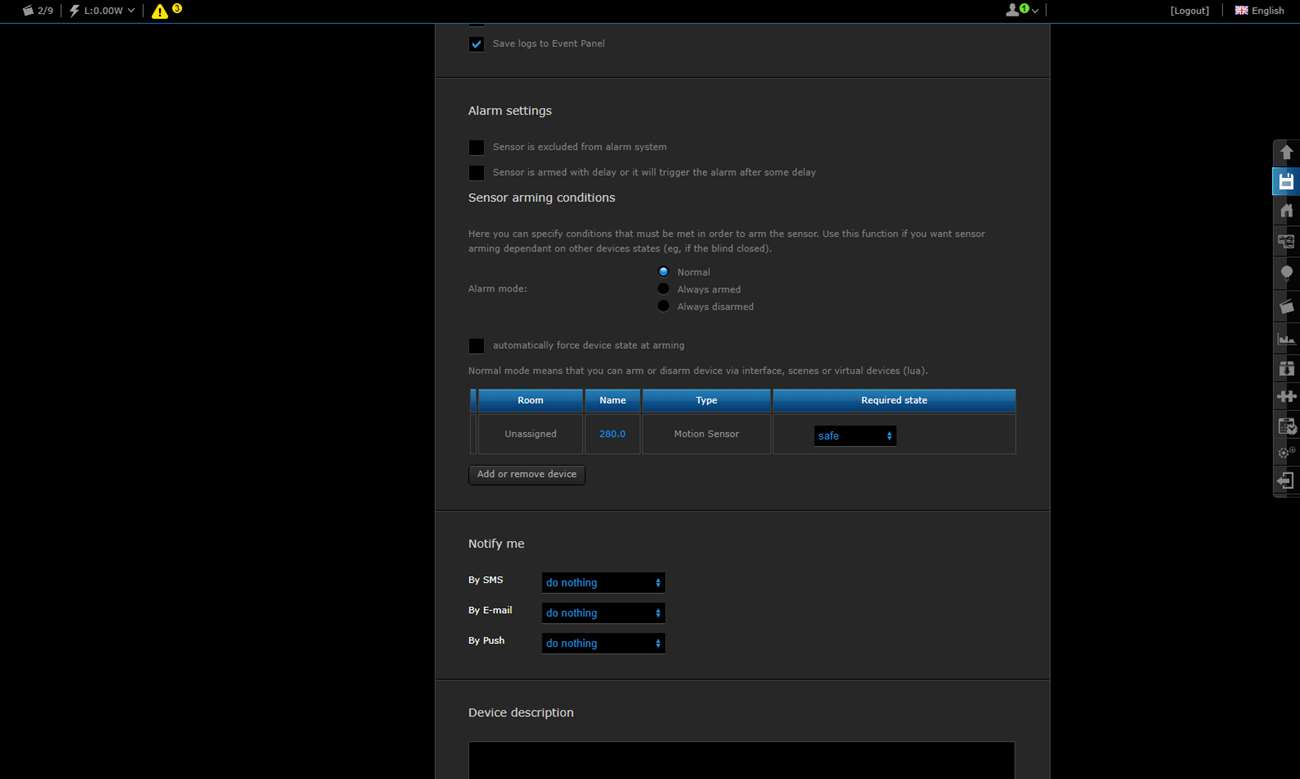This screenshot has width=1300, height=779.
Task: Open the scenes clapperboard sidebar icon
Action: click(x=1286, y=306)
